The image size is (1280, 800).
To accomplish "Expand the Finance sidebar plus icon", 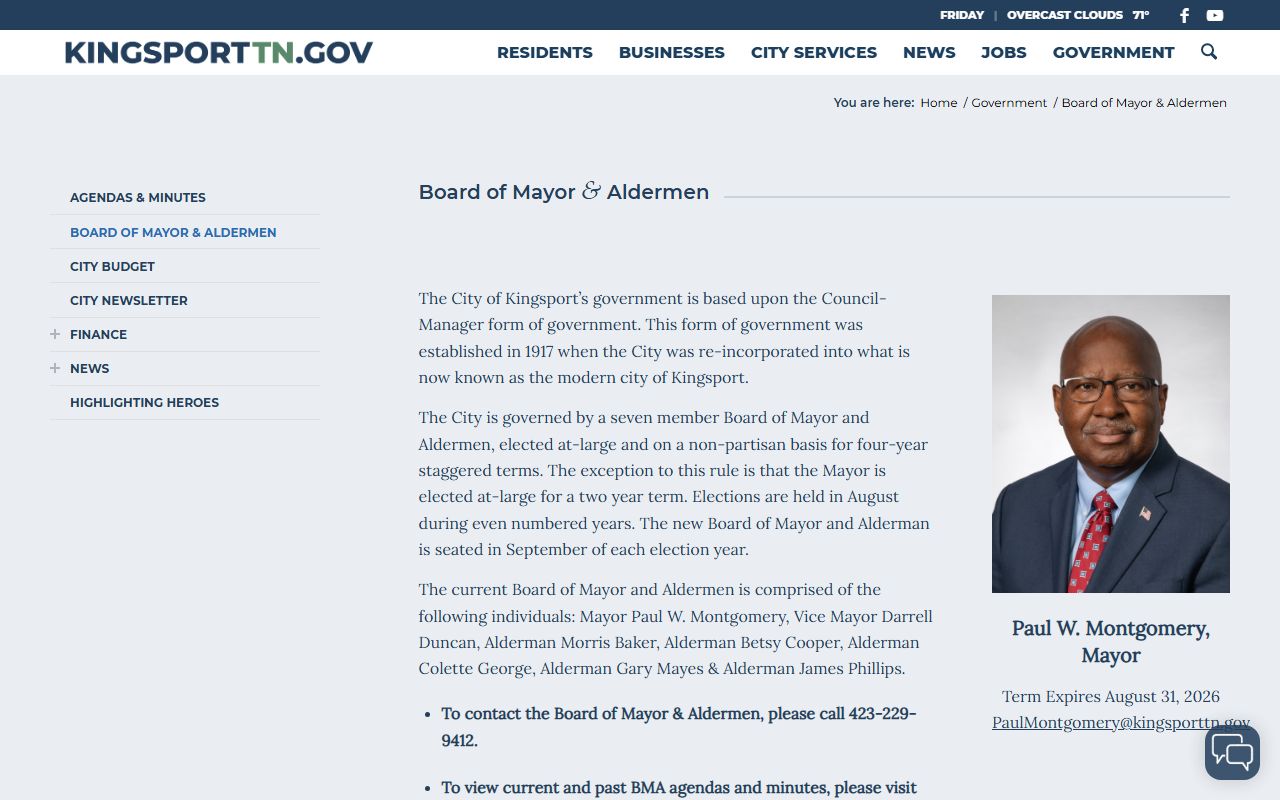I will coord(55,334).
